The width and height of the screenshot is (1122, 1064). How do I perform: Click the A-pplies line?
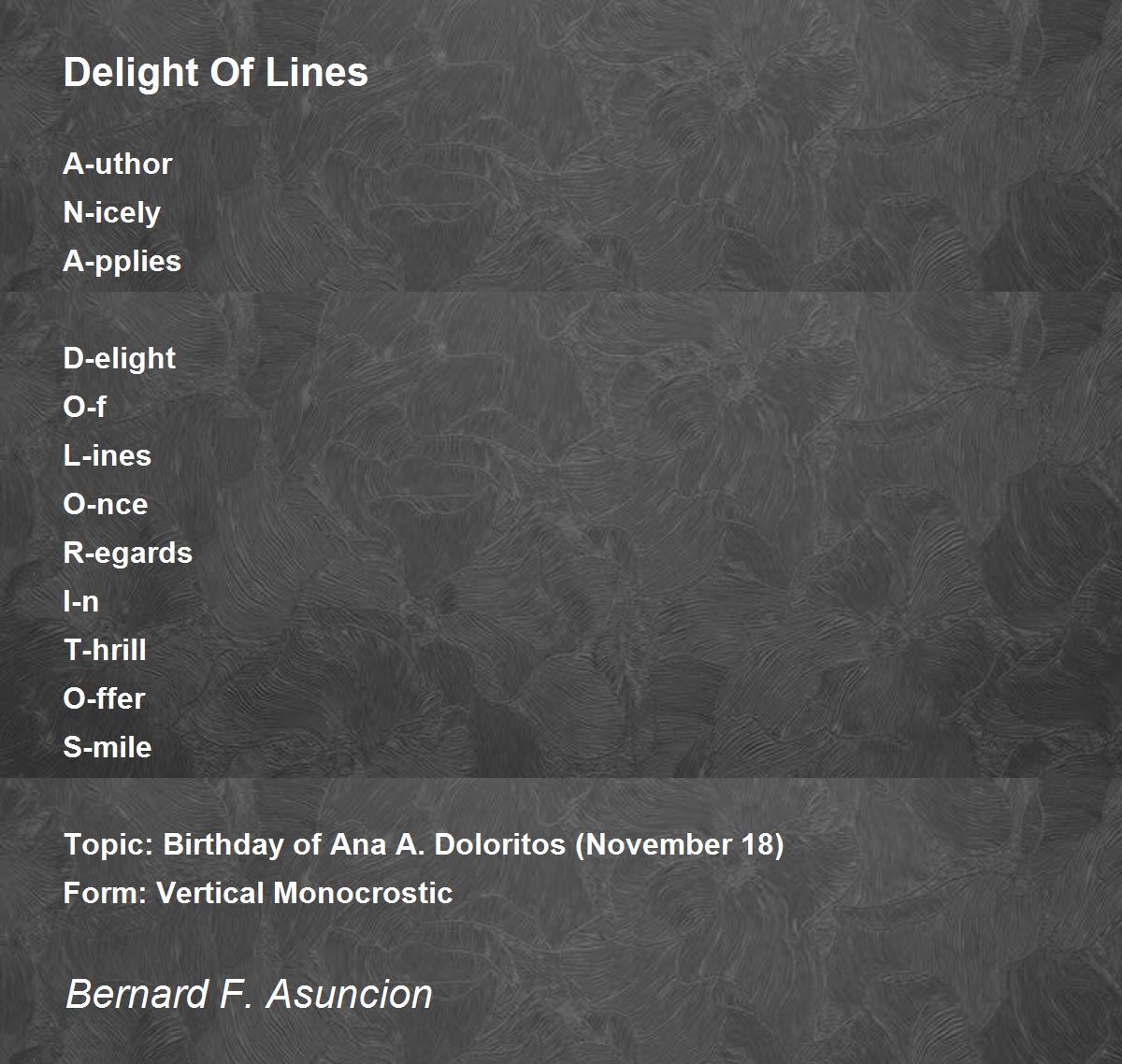click(122, 261)
